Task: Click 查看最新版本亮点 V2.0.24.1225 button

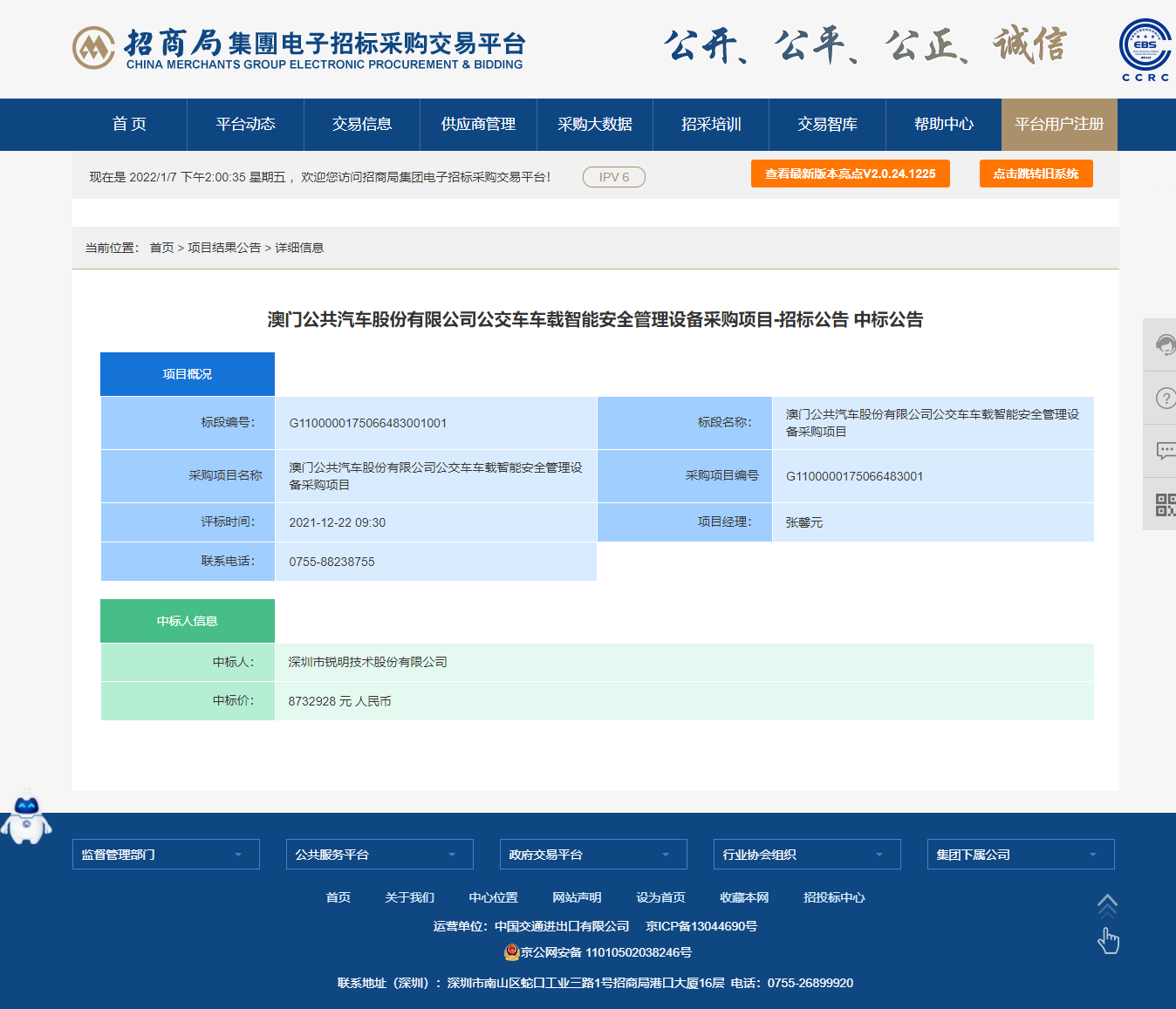Action: (x=850, y=174)
